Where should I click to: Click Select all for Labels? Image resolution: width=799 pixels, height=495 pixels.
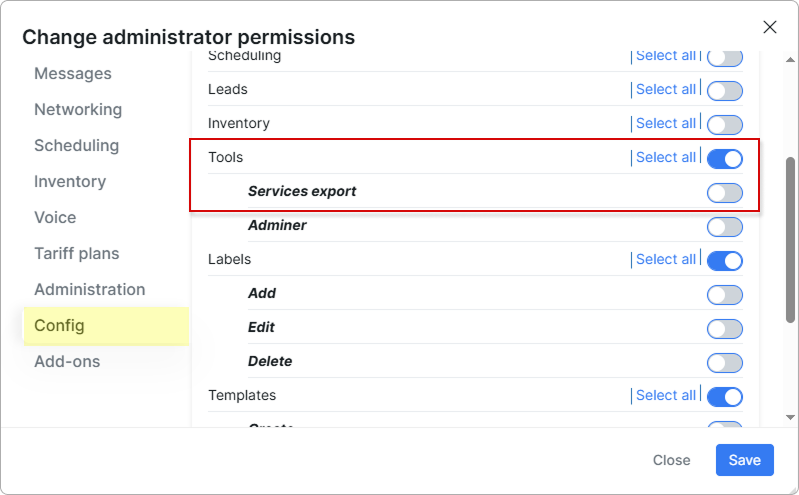coord(665,259)
